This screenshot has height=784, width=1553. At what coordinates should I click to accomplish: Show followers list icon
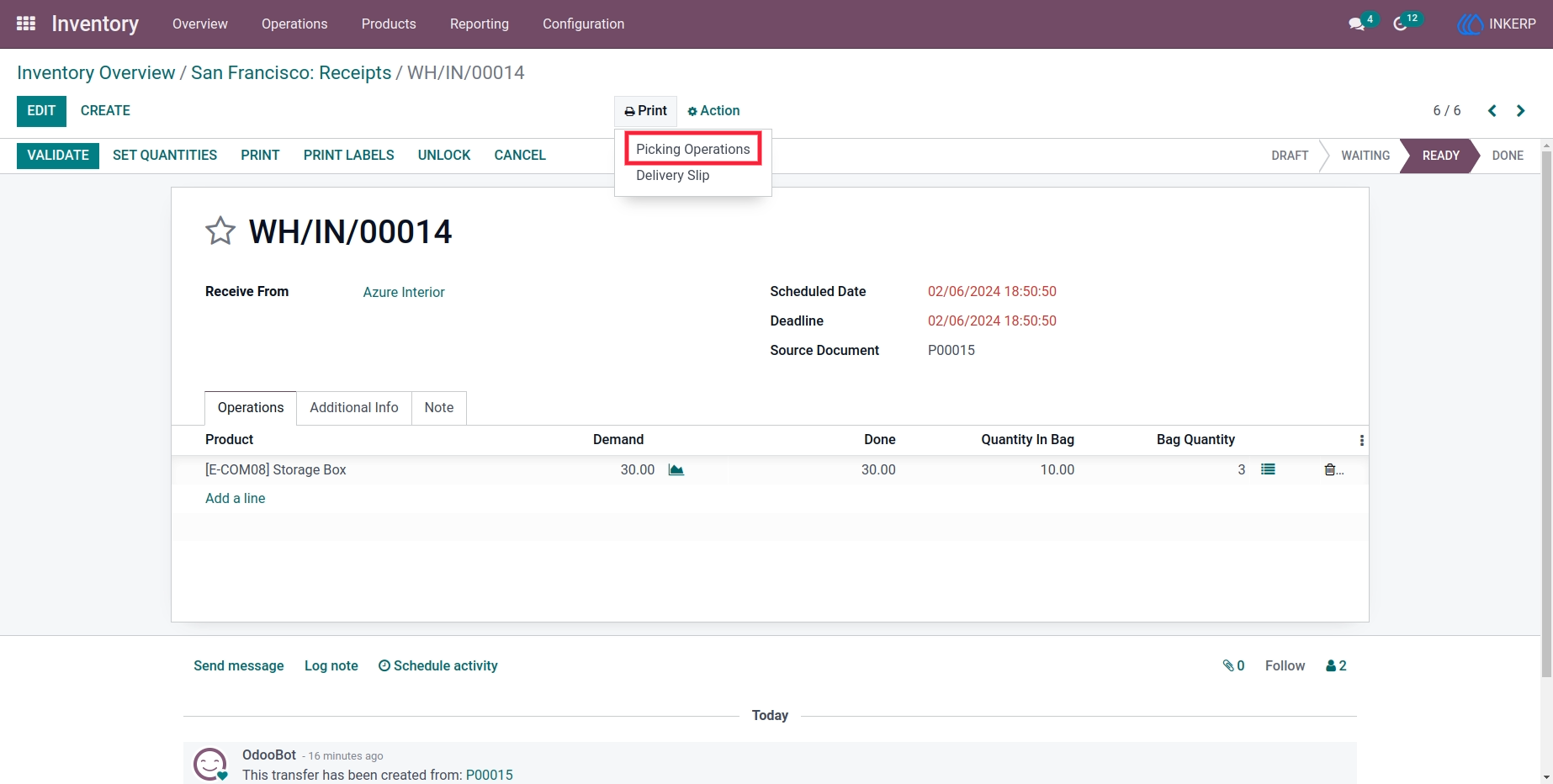click(x=1336, y=665)
